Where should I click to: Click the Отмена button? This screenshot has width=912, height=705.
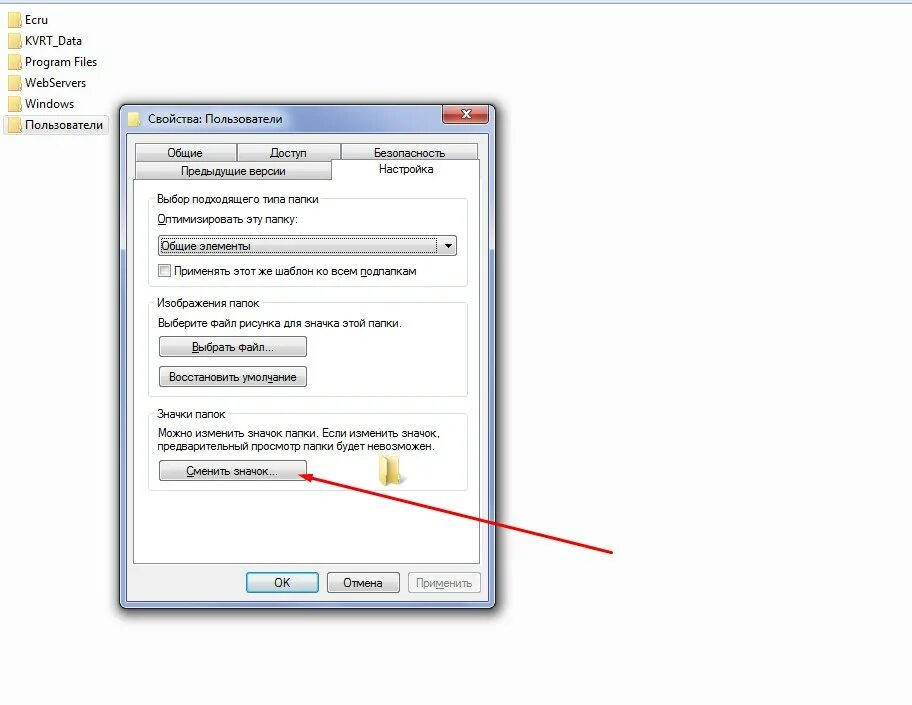click(363, 583)
